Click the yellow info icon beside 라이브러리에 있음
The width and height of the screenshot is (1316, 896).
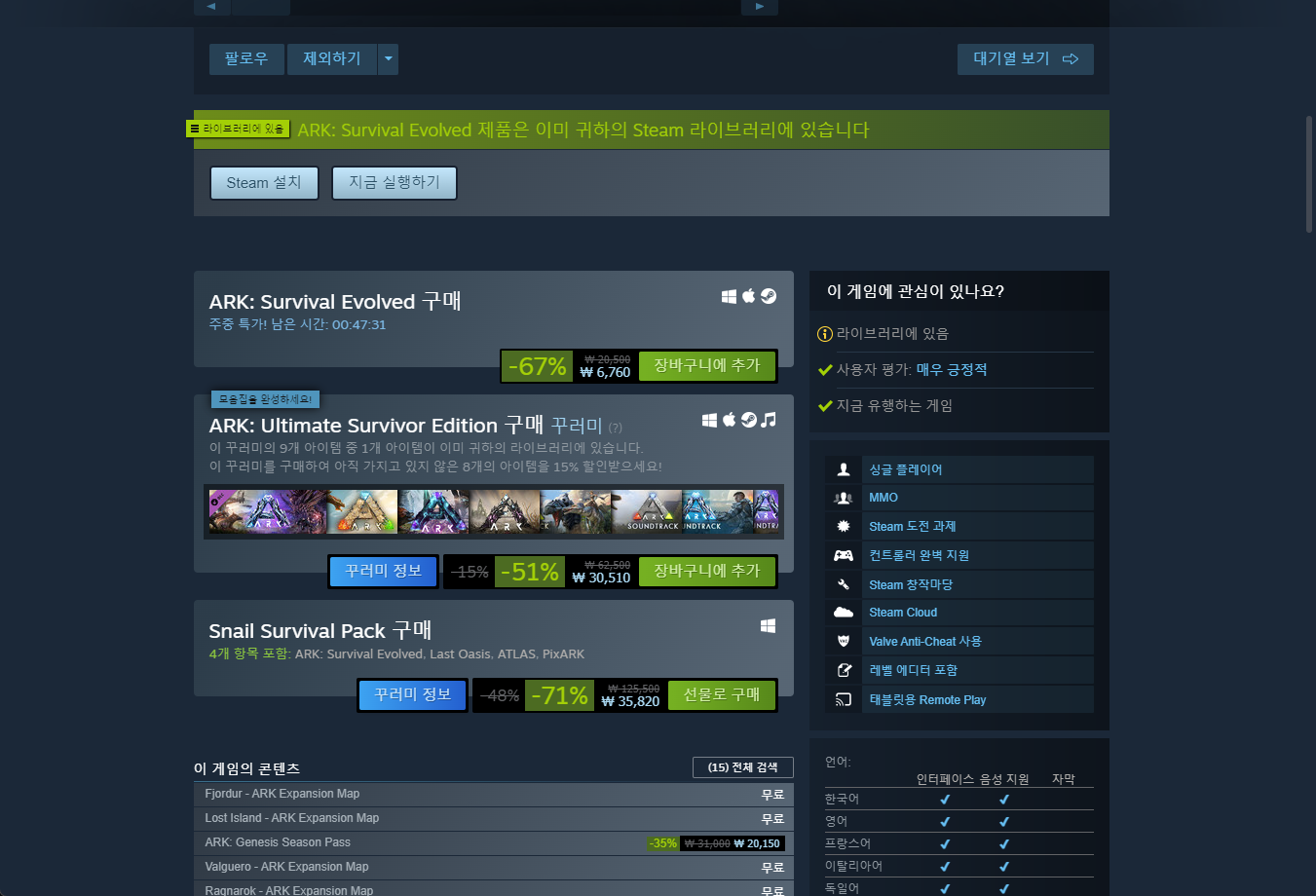(825, 334)
